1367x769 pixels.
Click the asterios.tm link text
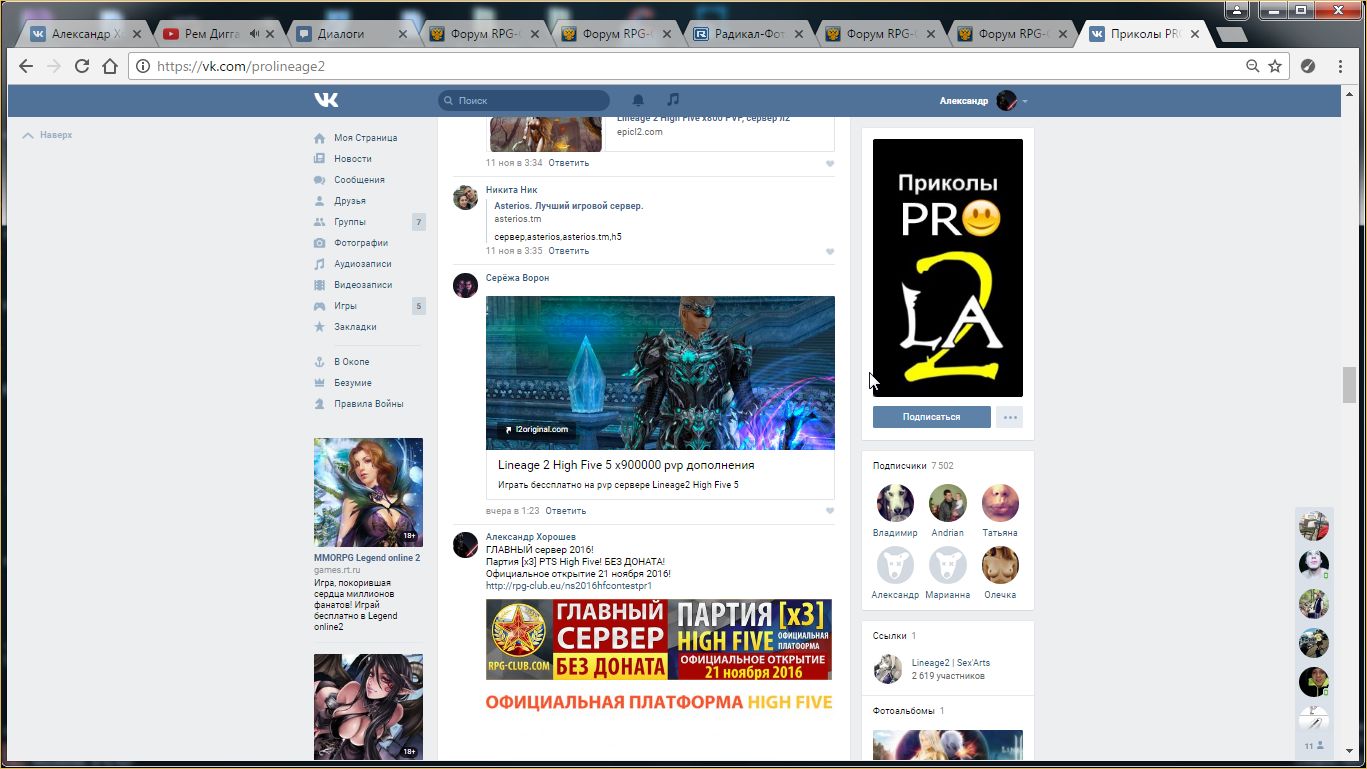[518, 219]
